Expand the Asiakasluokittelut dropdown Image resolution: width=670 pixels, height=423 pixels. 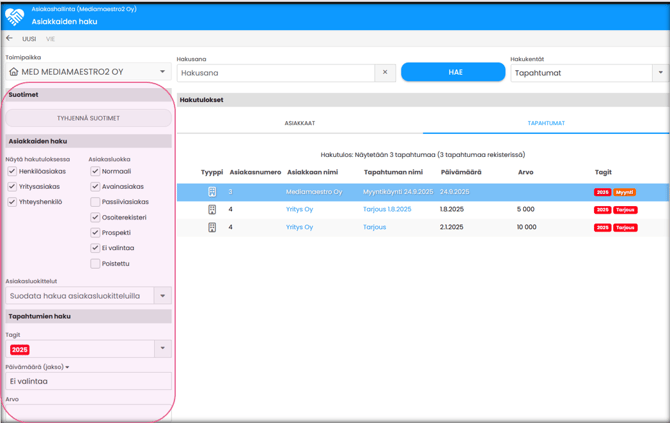pos(162,296)
